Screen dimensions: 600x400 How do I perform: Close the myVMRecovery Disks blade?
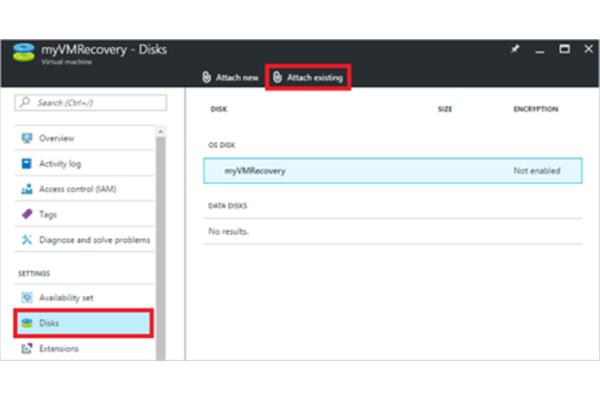pyautogui.click(x=589, y=49)
